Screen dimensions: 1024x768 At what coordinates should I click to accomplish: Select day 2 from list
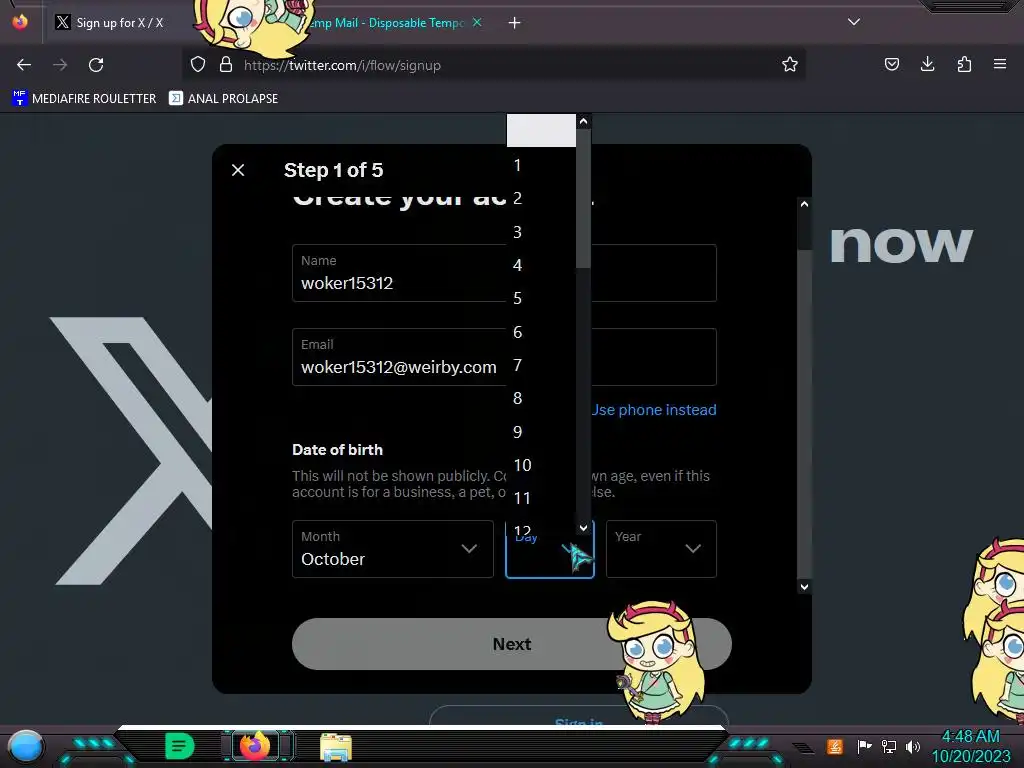541,198
